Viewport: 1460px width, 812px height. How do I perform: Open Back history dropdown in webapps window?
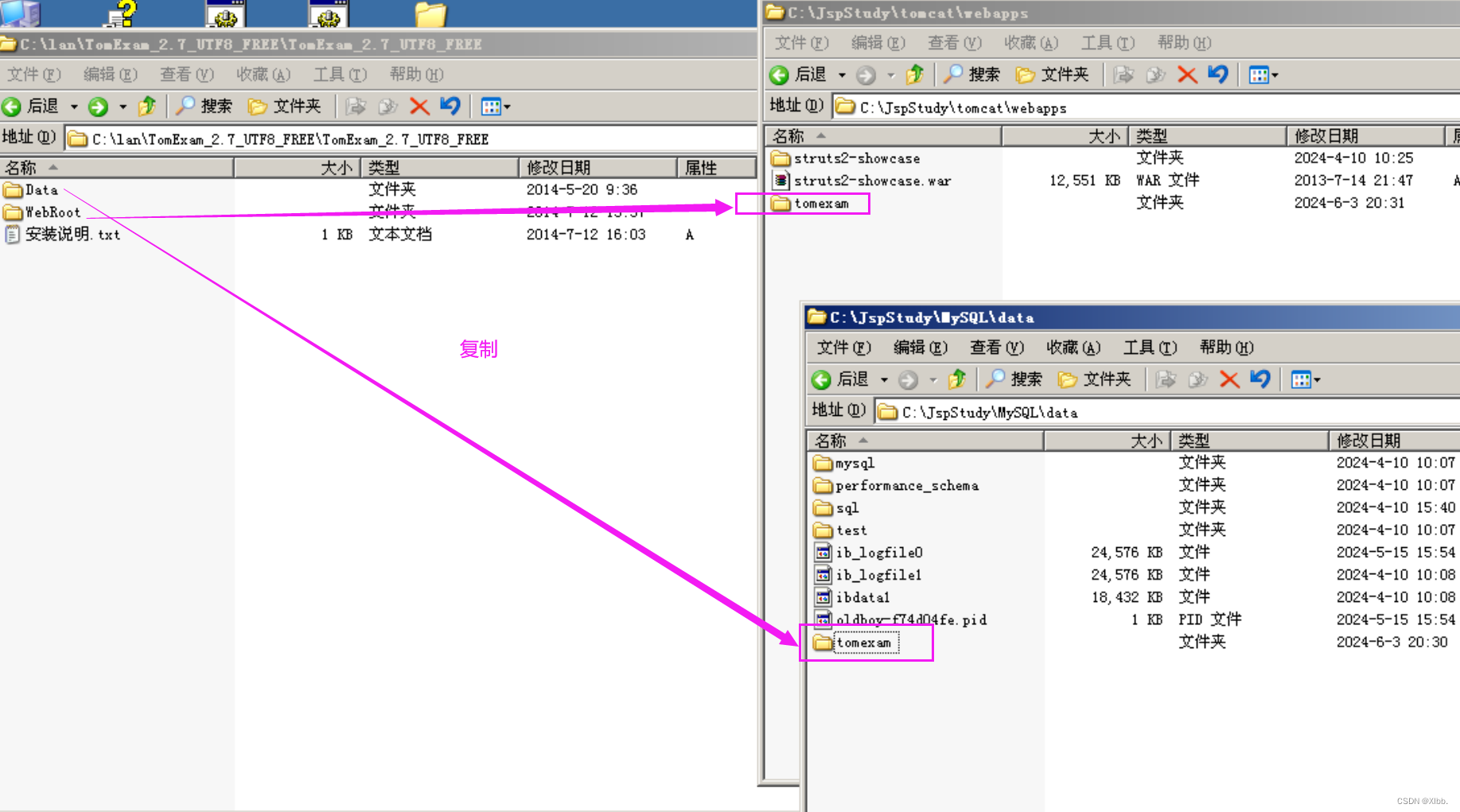coord(842,76)
